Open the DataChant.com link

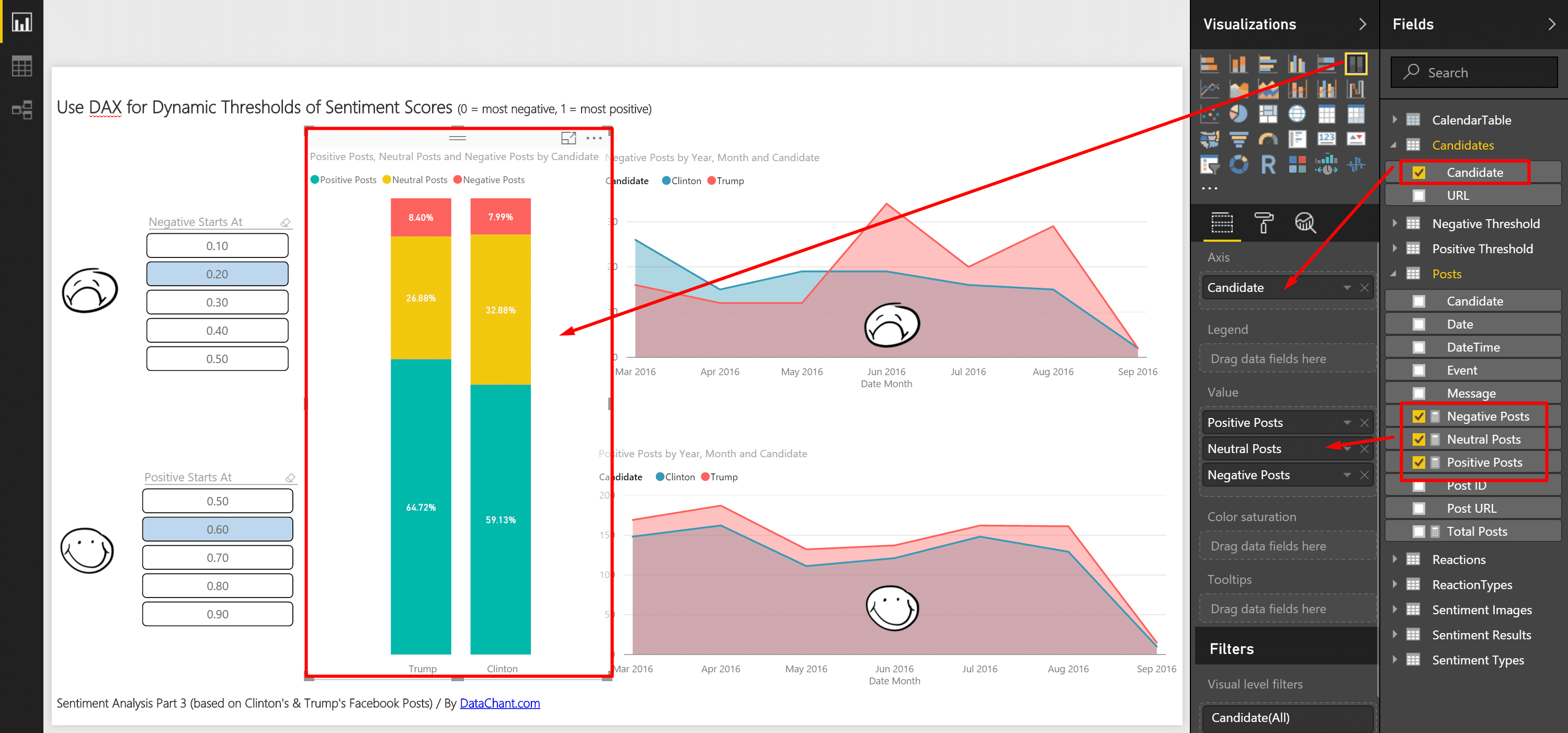[499, 703]
